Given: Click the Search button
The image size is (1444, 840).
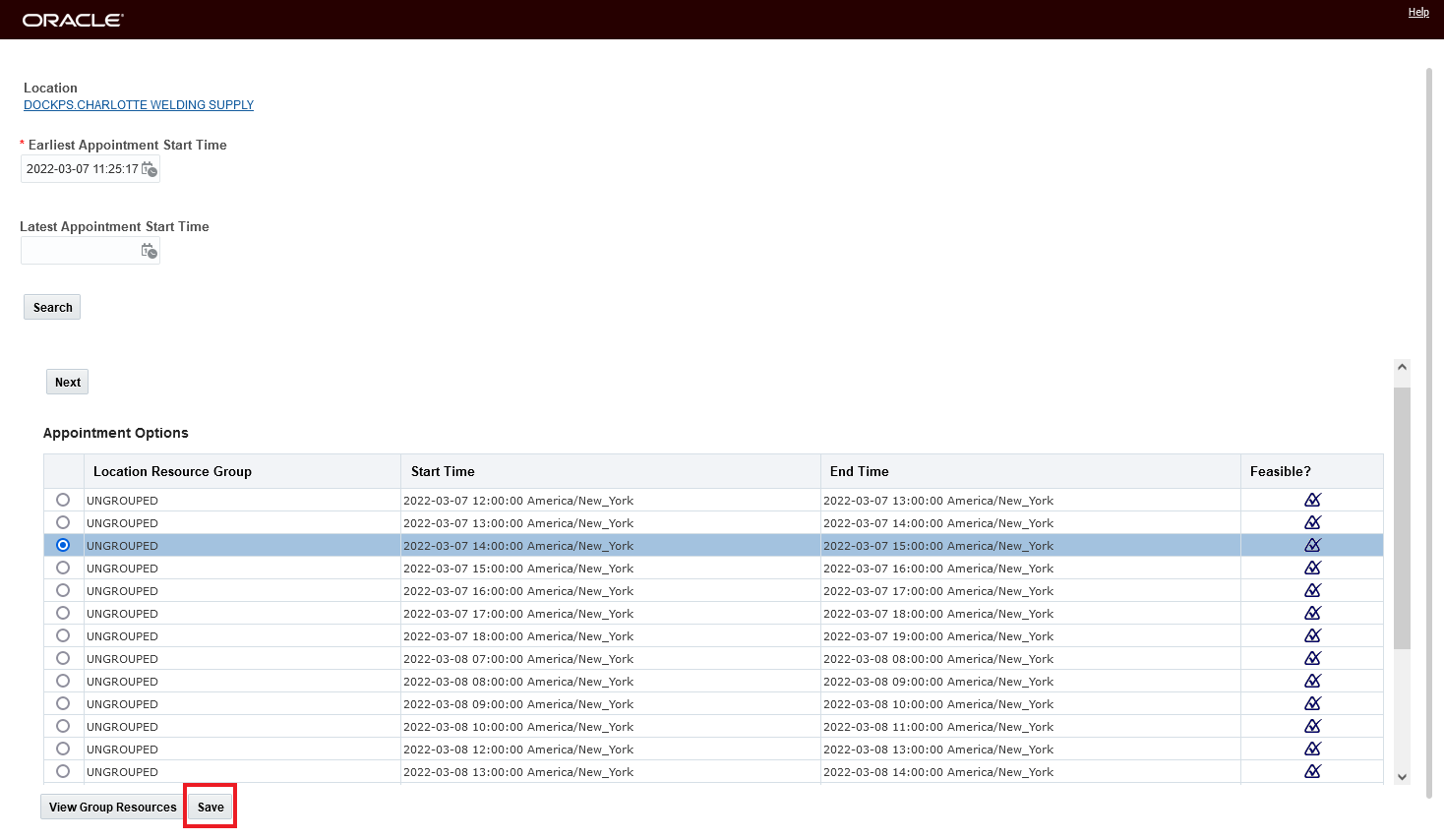Looking at the screenshot, I should coord(52,307).
